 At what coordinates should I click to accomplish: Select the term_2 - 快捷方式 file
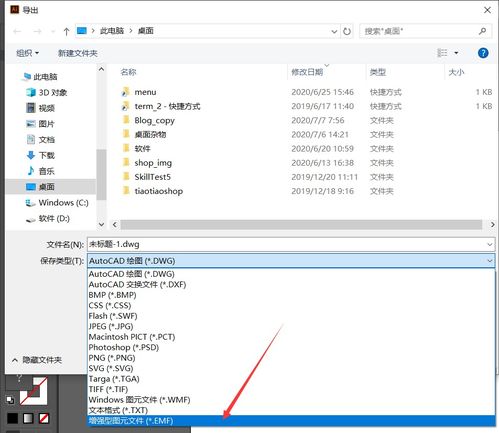coord(167,106)
